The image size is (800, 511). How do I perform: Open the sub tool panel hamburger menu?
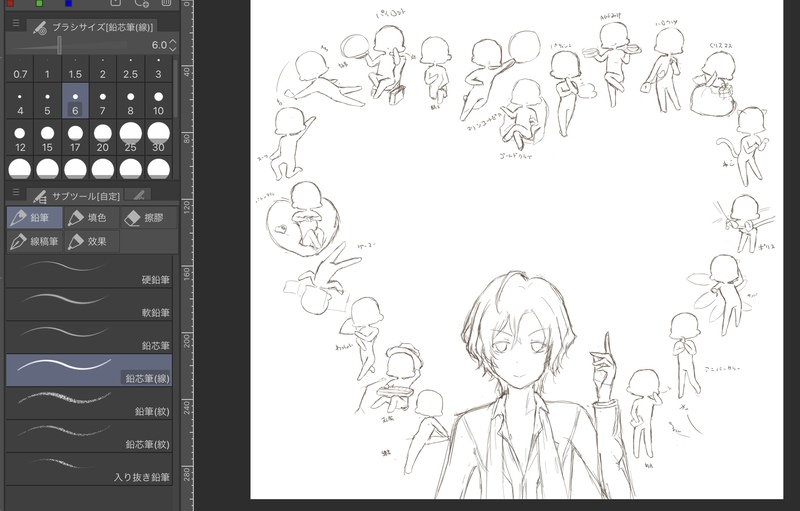click(x=16, y=192)
